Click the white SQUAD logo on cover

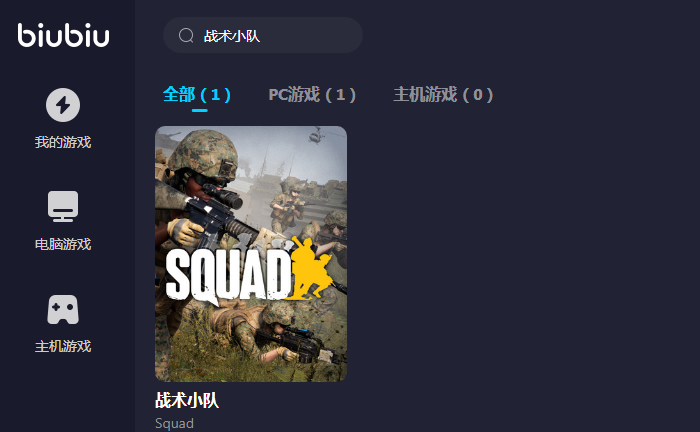point(228,274)
